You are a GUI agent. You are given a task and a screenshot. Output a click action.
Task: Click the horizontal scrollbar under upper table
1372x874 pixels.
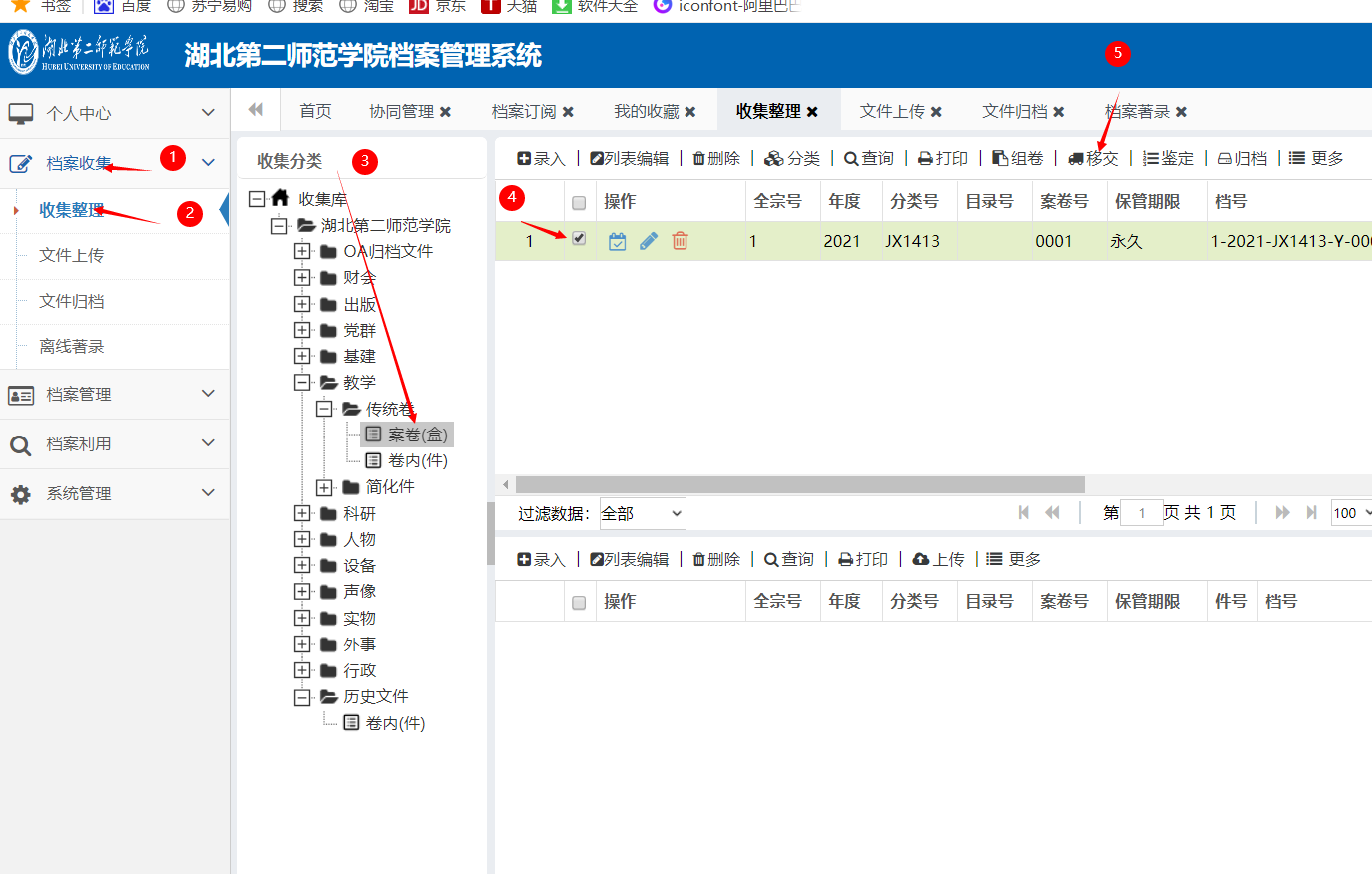(x=799, y=484)
